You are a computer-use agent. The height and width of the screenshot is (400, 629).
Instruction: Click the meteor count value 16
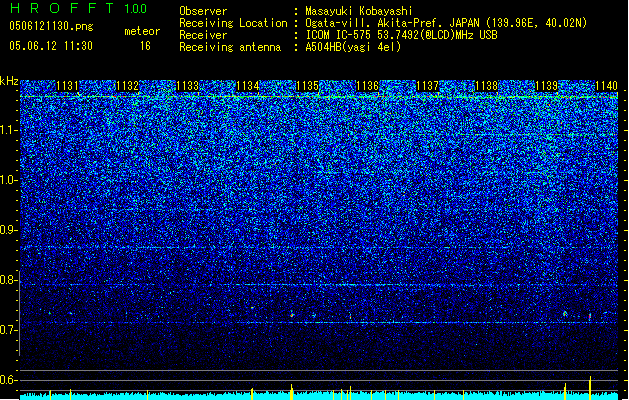[145, 46]
